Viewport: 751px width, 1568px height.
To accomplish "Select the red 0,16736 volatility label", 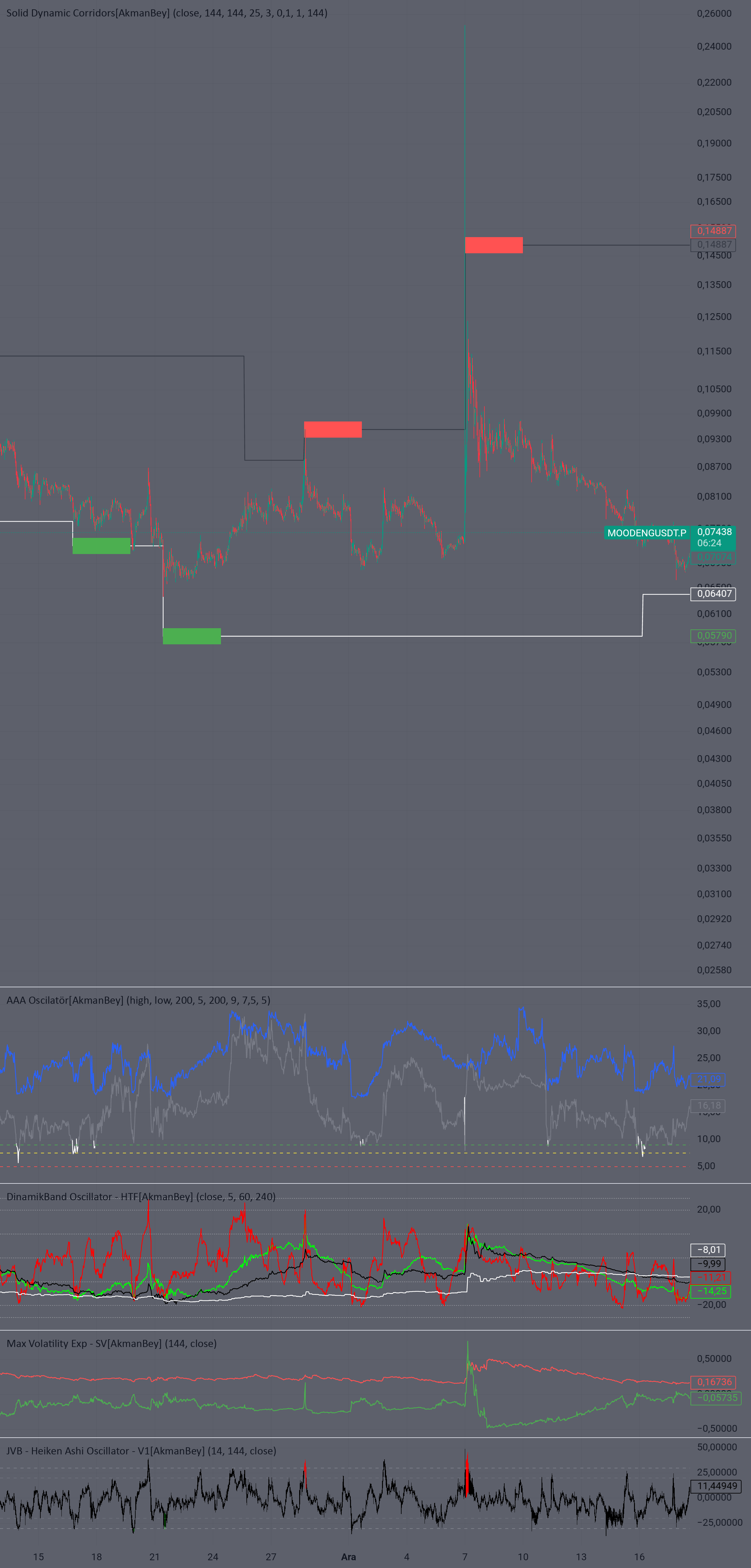I will click(713, 1382).
